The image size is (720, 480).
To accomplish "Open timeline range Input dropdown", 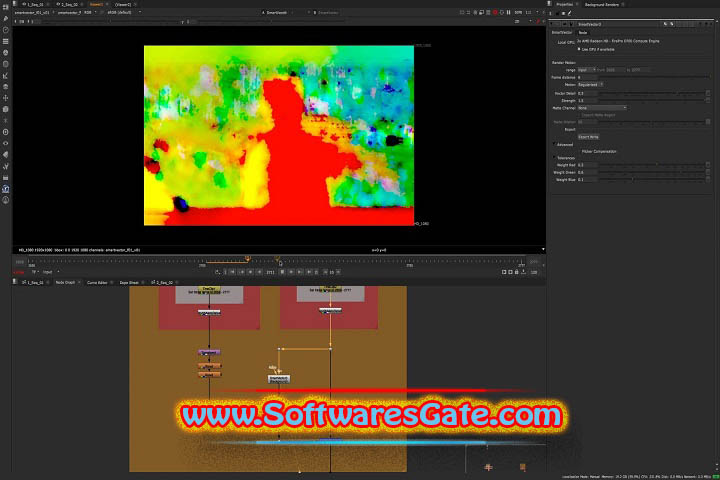I will [51, 272].
